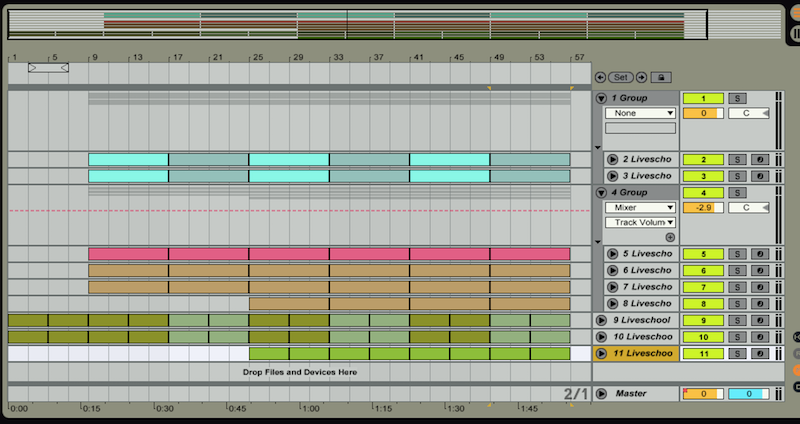
Task: Unfold track 10 Liveschoo
Action: point(602,337)
